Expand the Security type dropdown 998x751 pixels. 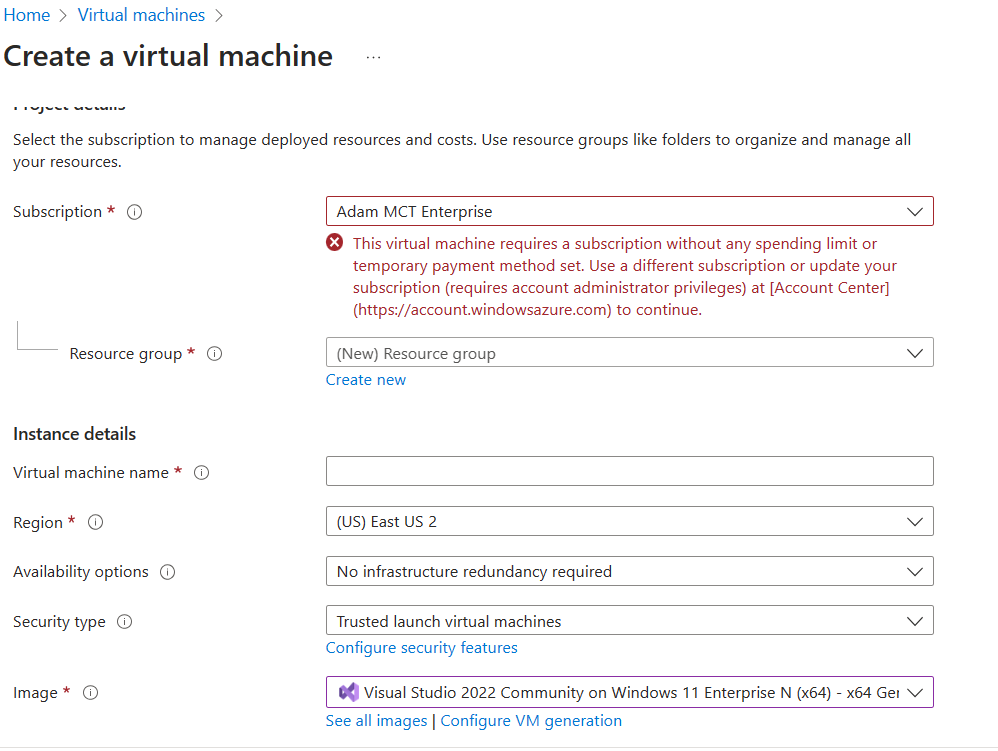(629, 621)
